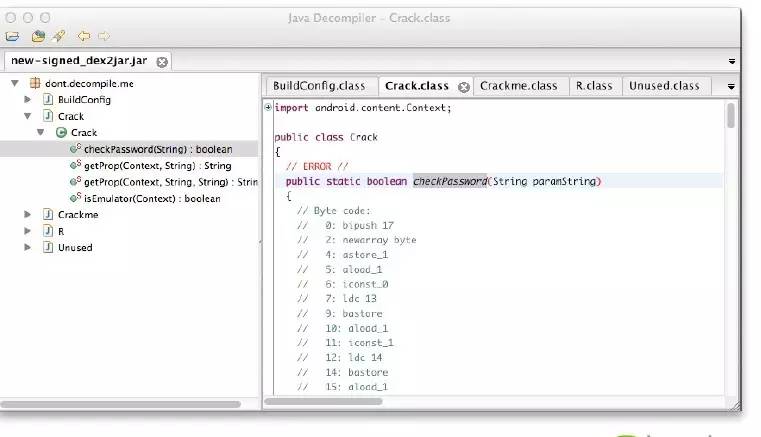Click checkPassword method name in code
This screenshot has height=437, width=761.
click(449, 181)
